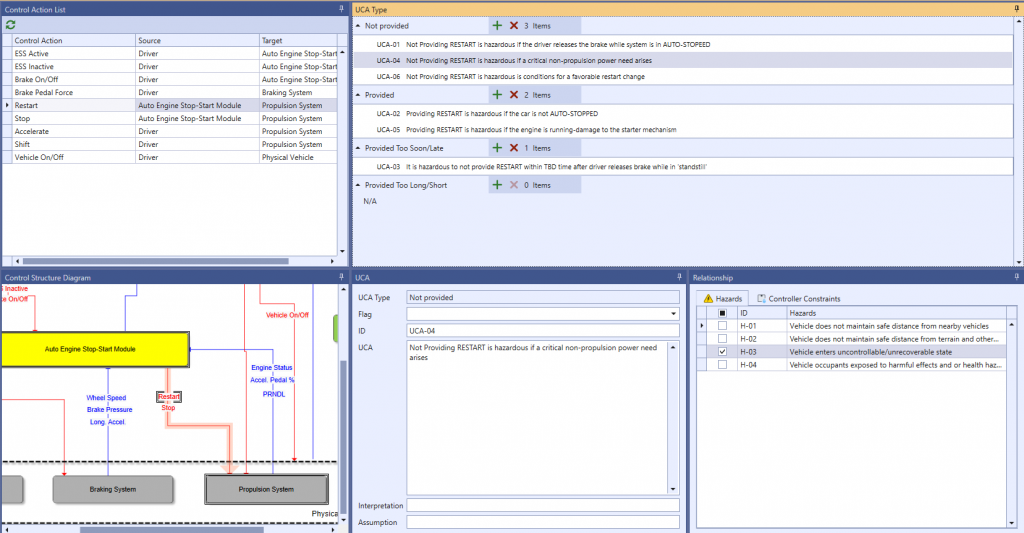Collapse the Provided group
Viewport: 1024px width, 533px height.
tap(358, 95)
